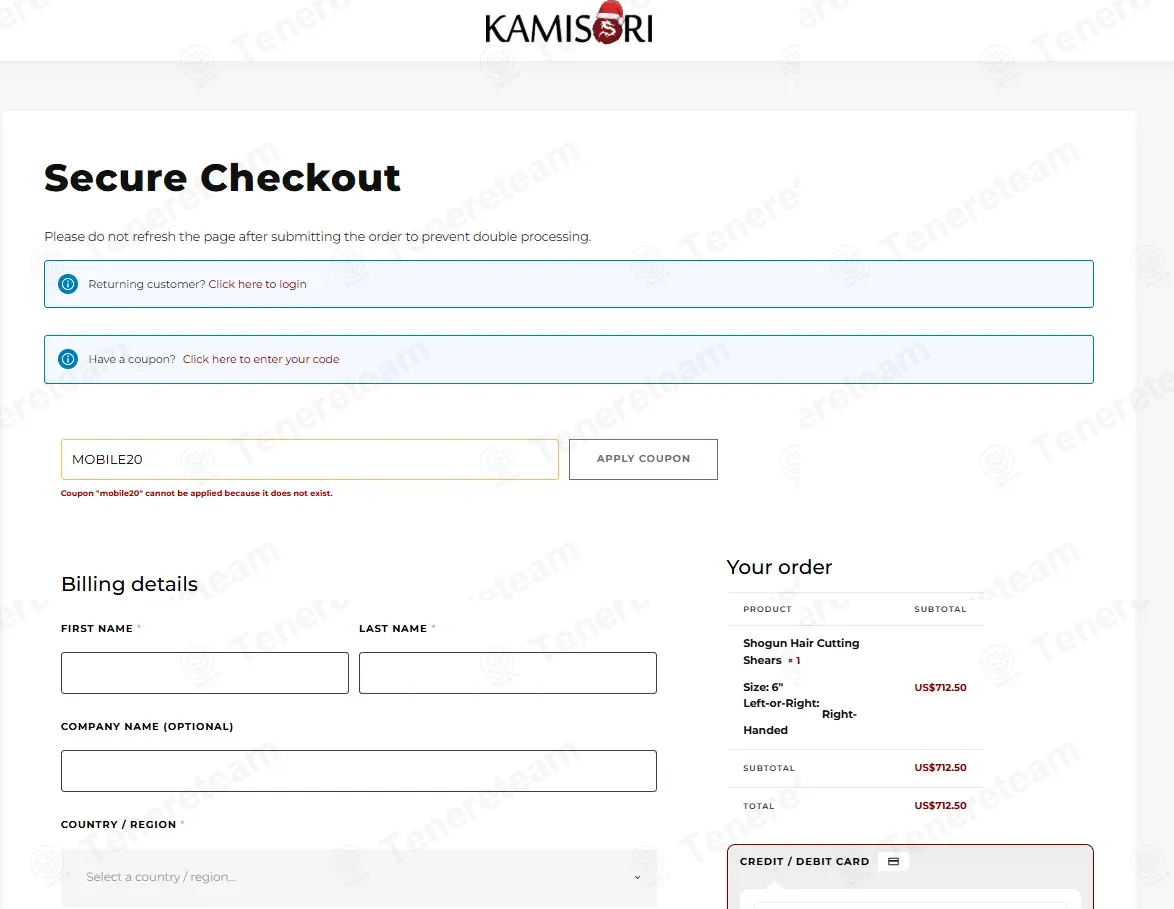Click the card icon next to Credit / Debit Card
This screenshot has height=909, width=1174.
(x=893, y=862)
